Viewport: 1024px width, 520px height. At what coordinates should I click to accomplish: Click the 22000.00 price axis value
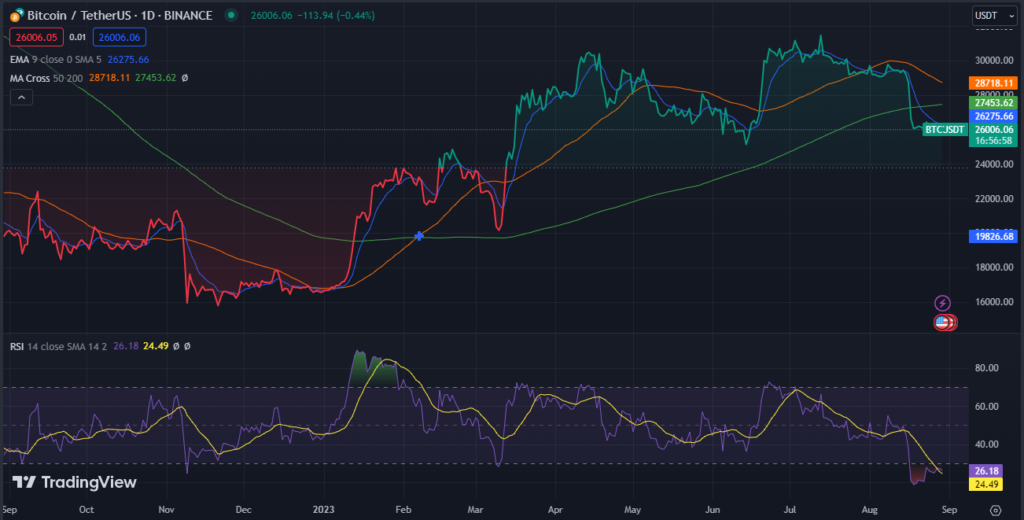point(994,199)
